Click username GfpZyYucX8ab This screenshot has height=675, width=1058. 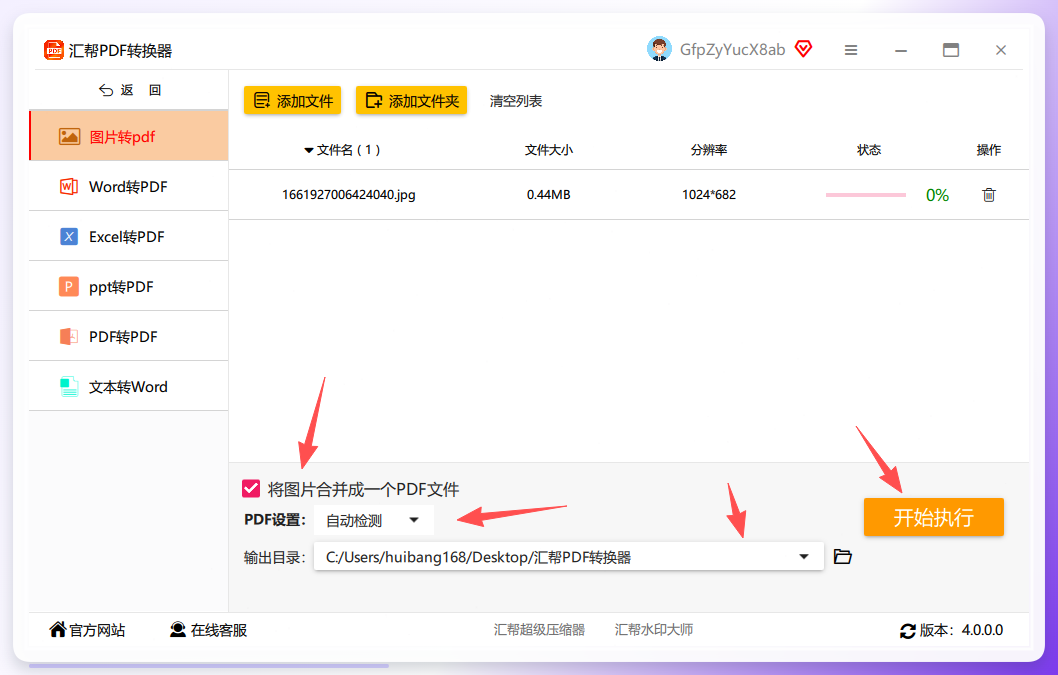coord(732,50)
